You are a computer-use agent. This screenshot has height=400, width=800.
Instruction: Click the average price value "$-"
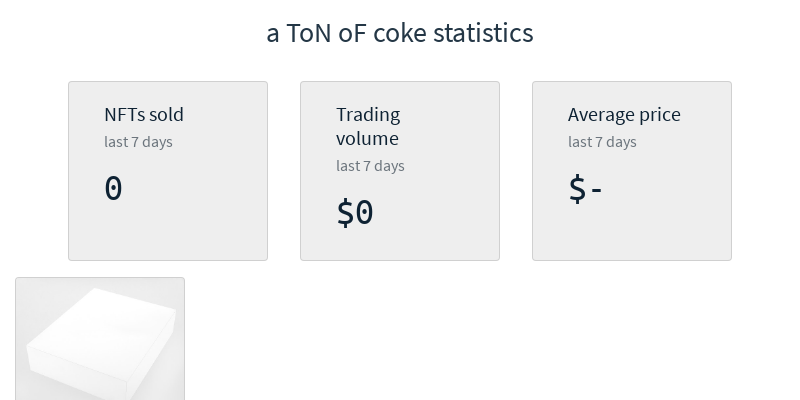pos(585,188)
